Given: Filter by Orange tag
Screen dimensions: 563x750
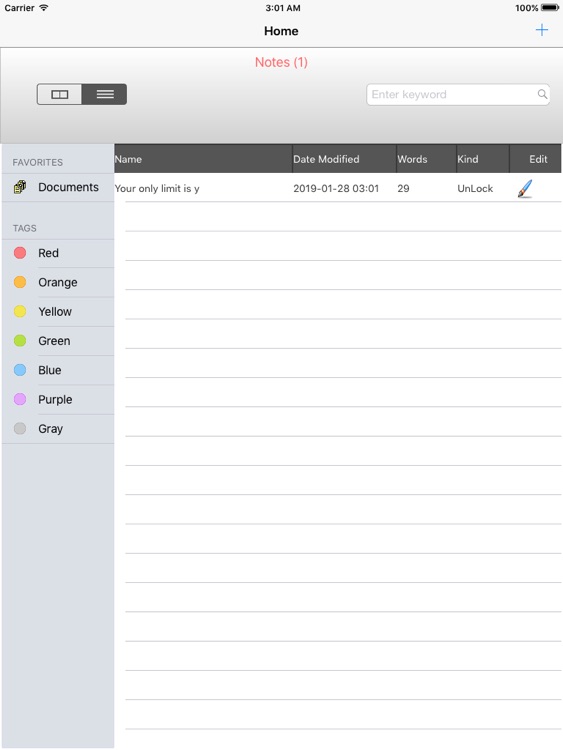Looking at the screenshot, I should click(x=58, y=282).
